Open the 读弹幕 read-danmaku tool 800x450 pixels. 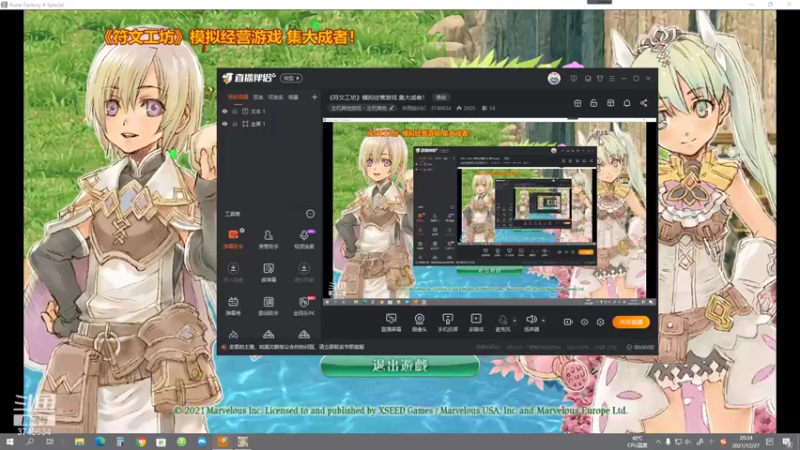[268, 272]
